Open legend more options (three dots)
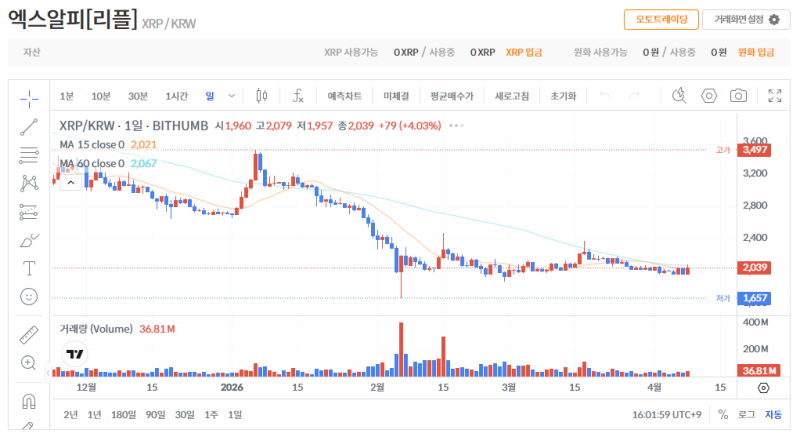 (456, 125)
